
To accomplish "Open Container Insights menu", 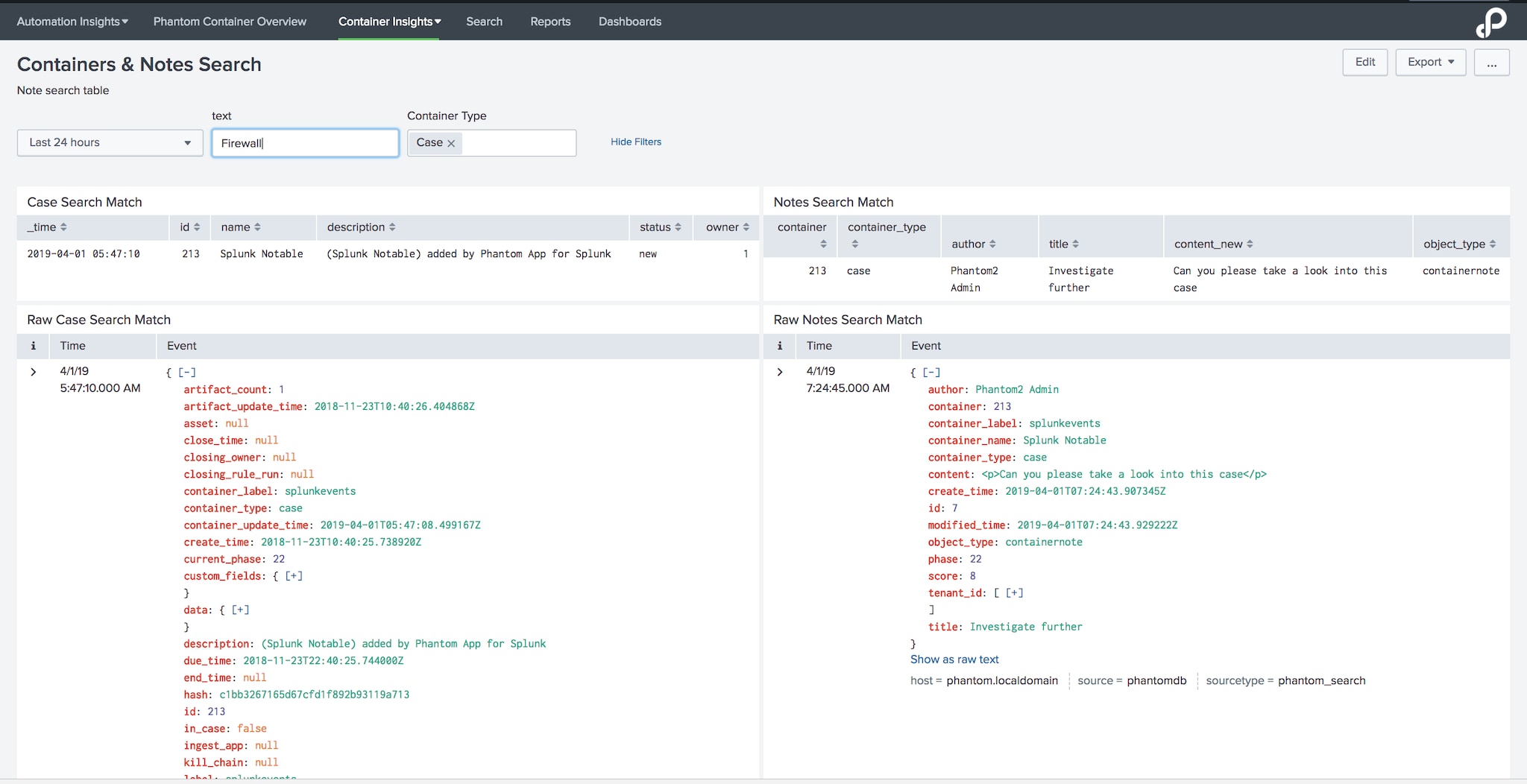I will pos(389,22).
